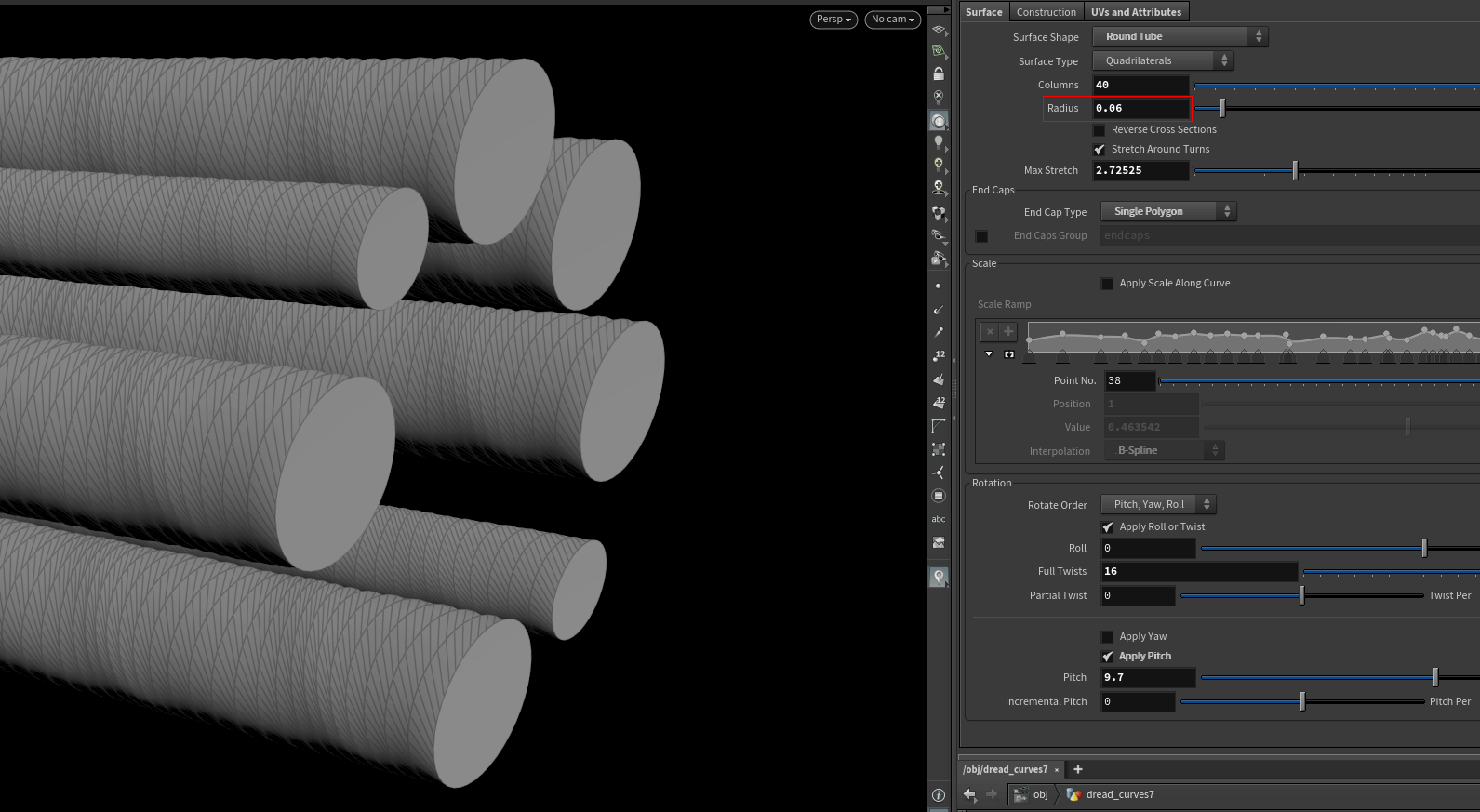Open the Surface Shape dropdown
This screenshot has width=1480, height=812.
[x=1180, y=36]
